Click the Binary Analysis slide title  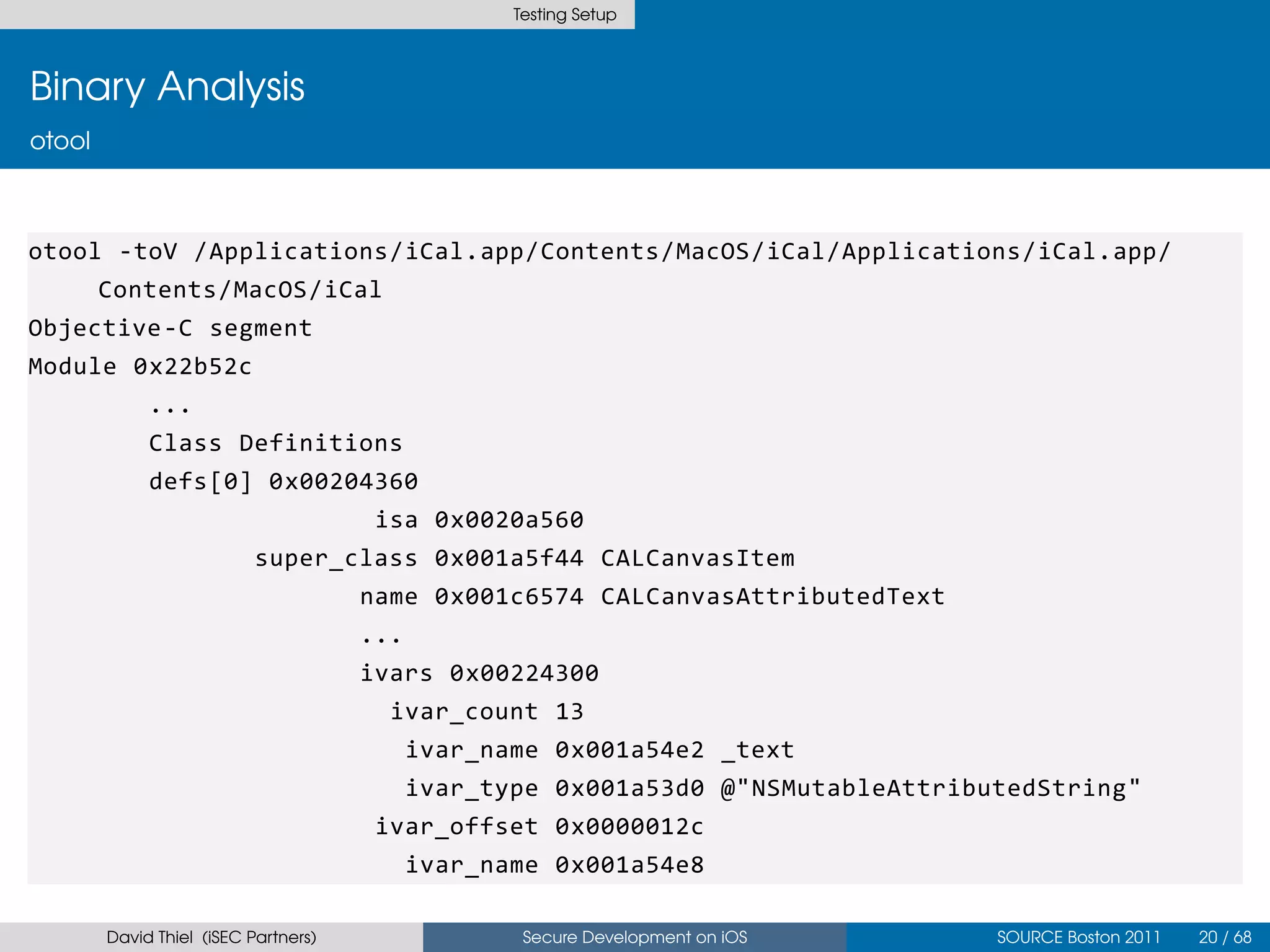coord(167,87)
